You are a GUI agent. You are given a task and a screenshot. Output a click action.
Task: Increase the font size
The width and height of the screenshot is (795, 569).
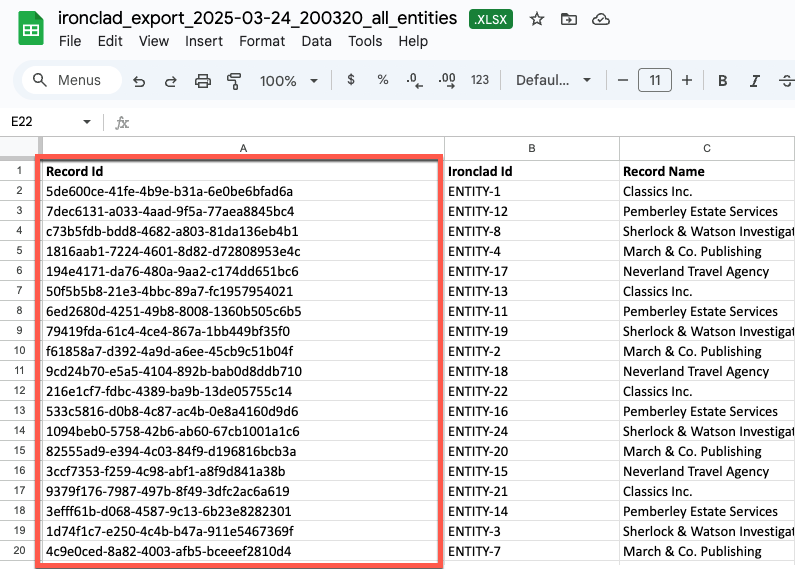686,80
